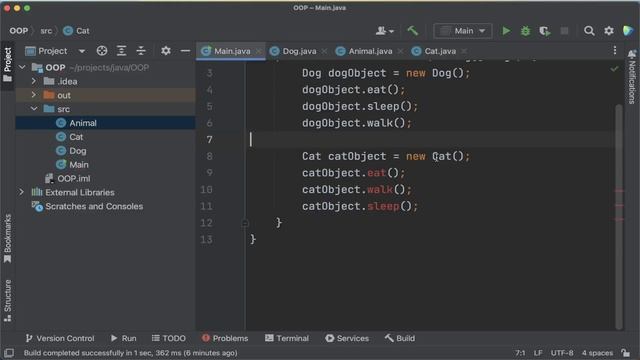The image size is (640, 360).
Task: Click OOP breadcrumb in navigation bar
Action: [19, 31]
